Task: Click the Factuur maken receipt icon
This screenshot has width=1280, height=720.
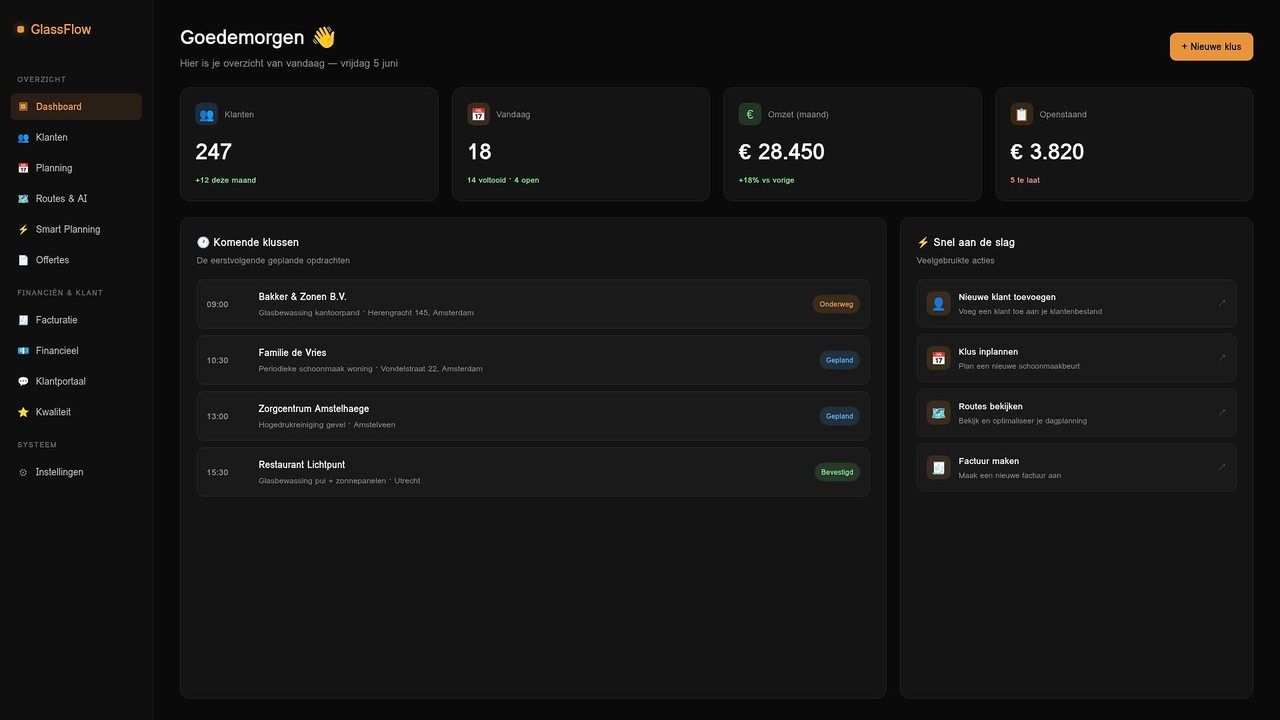Action: [938, 467]
